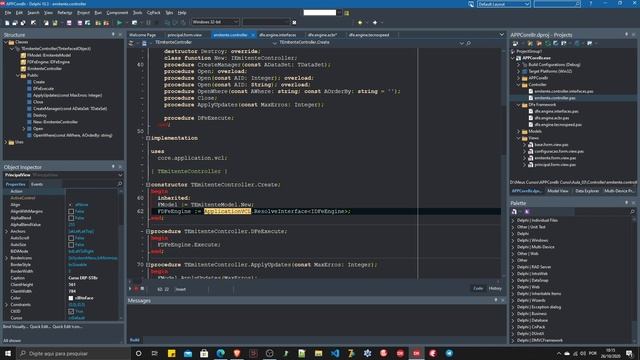
Task: Expand the Anchors property
Action: [6, 231]
